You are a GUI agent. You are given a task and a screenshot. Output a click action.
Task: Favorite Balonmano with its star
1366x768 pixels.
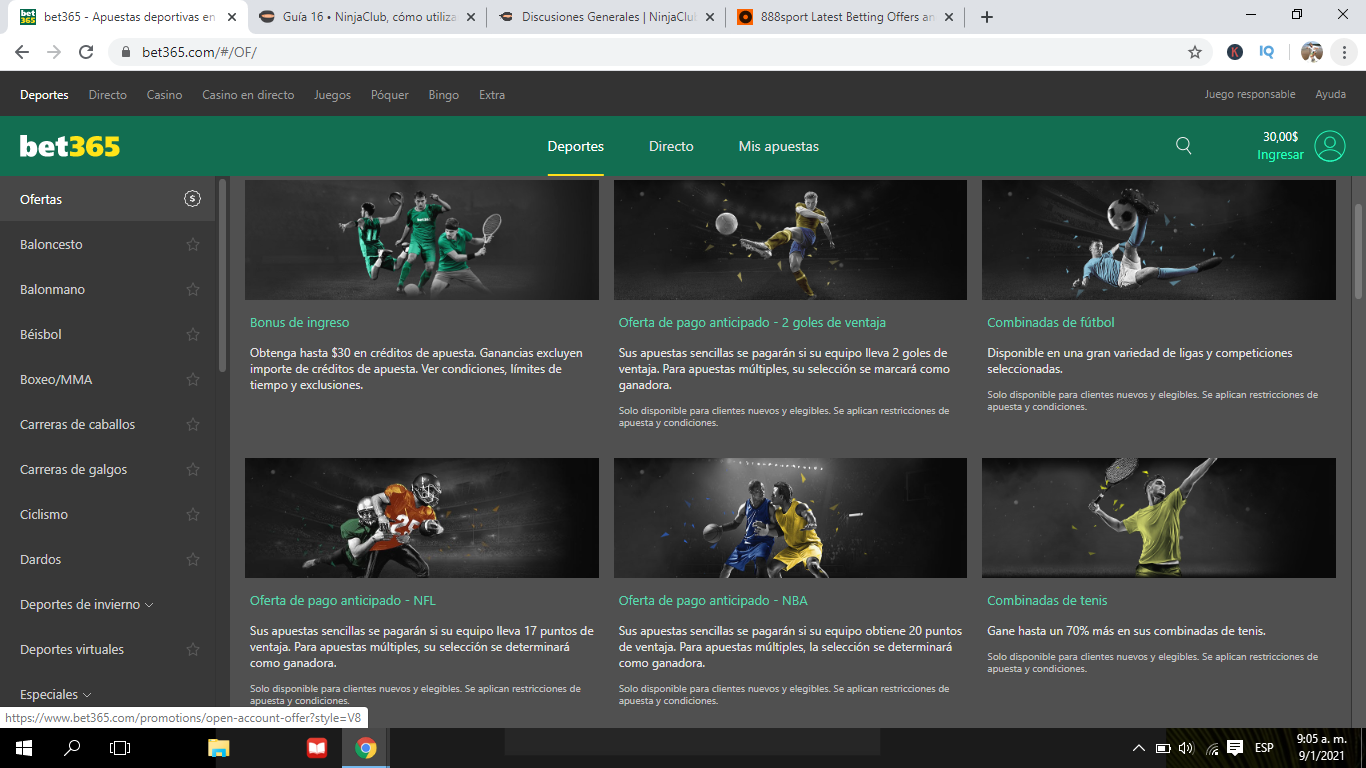point(193,289)
